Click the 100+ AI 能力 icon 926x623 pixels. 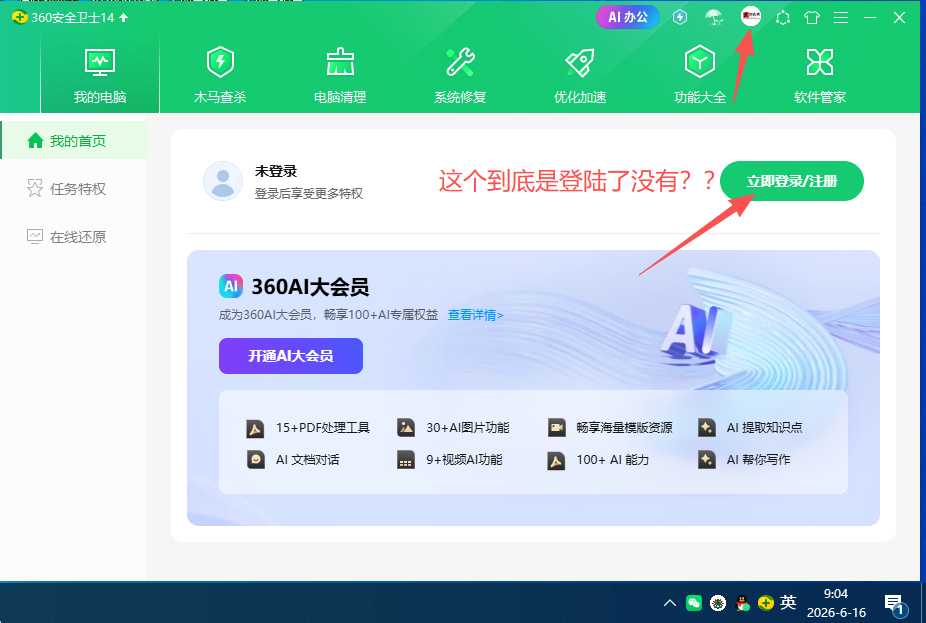[556, 459]
